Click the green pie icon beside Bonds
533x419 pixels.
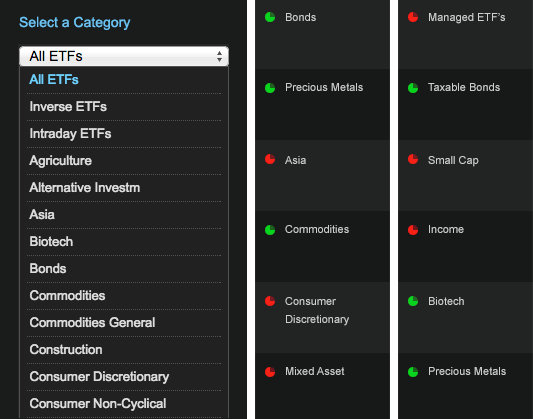pos(270,17)
